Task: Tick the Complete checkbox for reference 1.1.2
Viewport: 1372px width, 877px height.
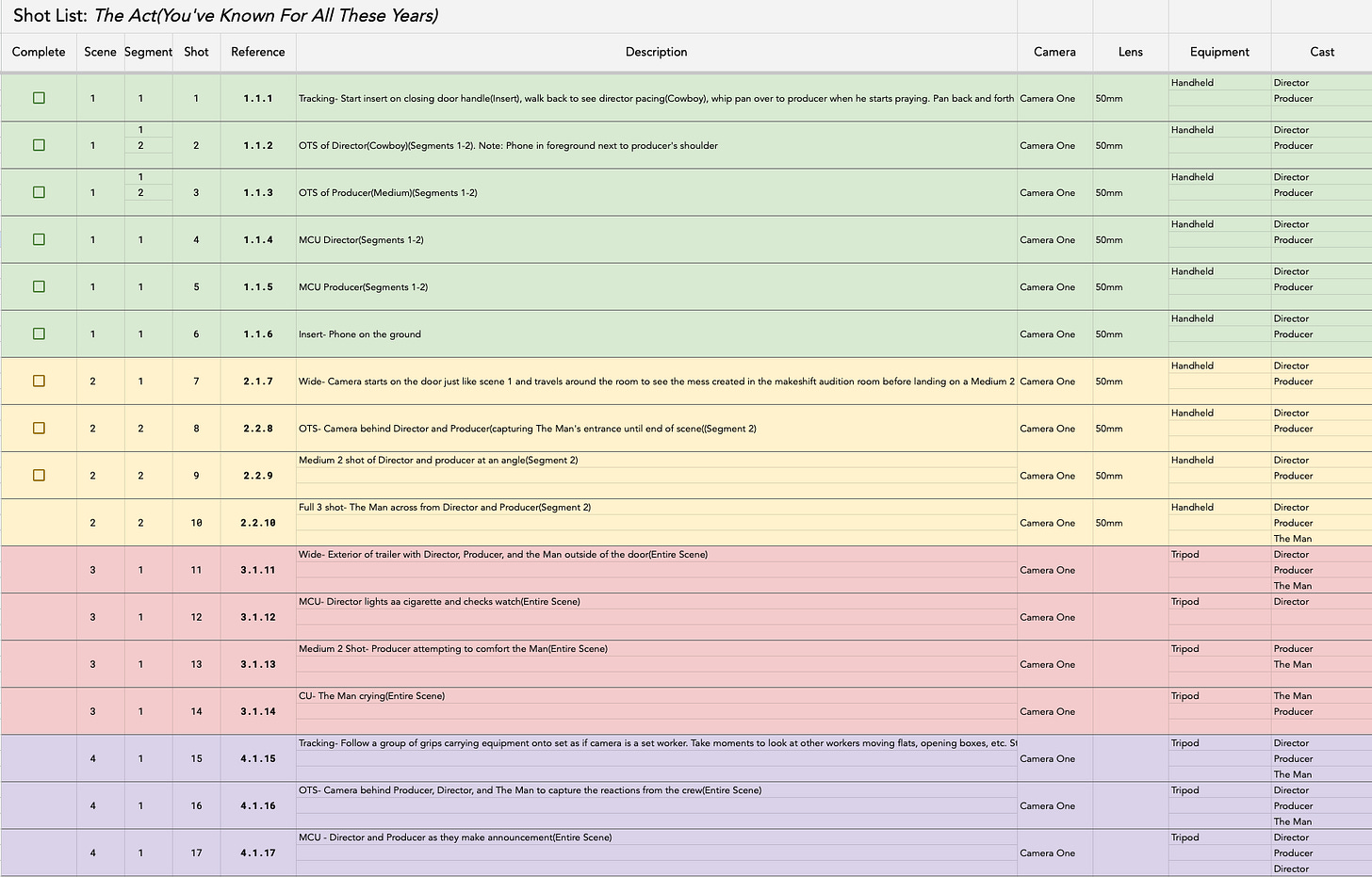Action: click(39, 145)
